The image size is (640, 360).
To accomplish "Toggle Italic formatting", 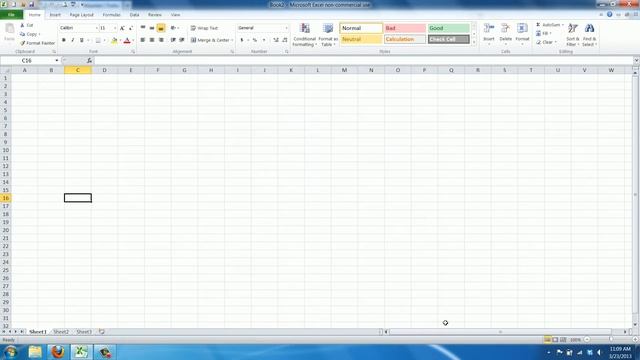I will [x=73, y=40].
